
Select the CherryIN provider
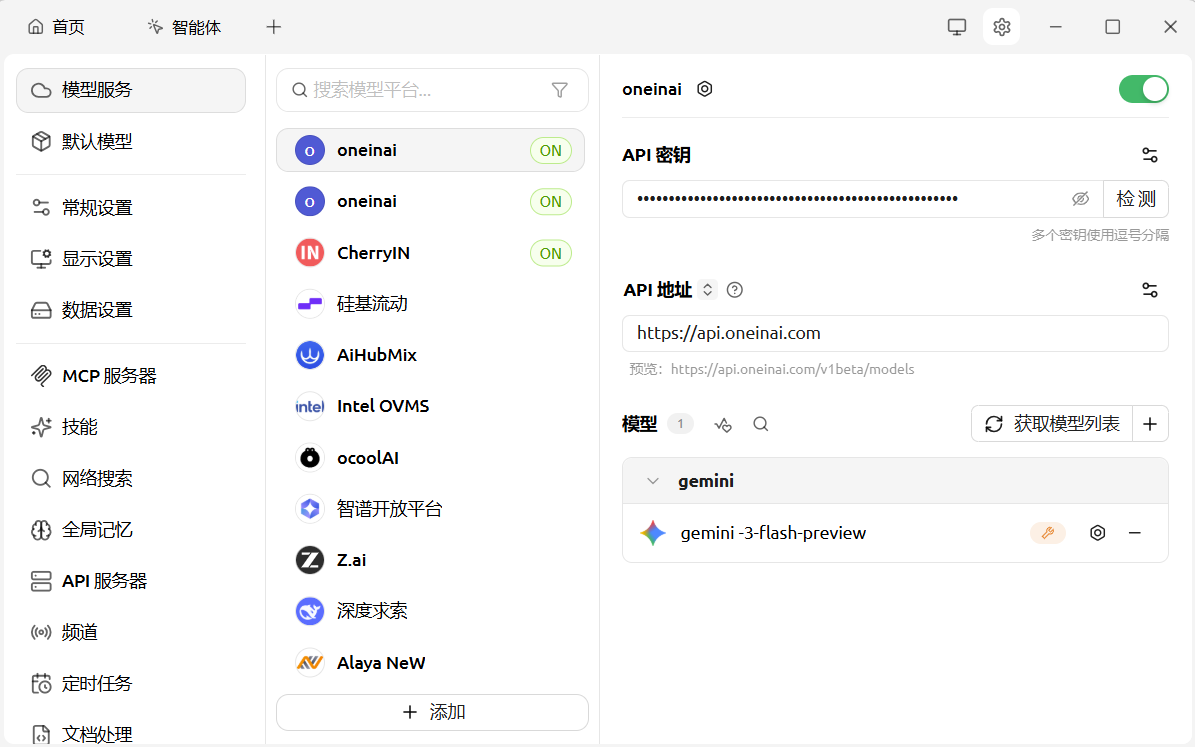(x=431, y=253)
